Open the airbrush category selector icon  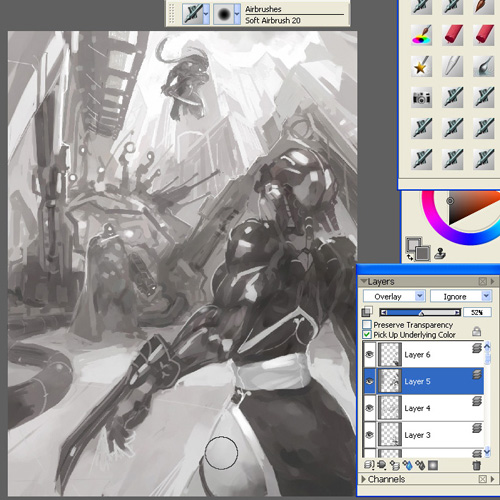point(193,14)
